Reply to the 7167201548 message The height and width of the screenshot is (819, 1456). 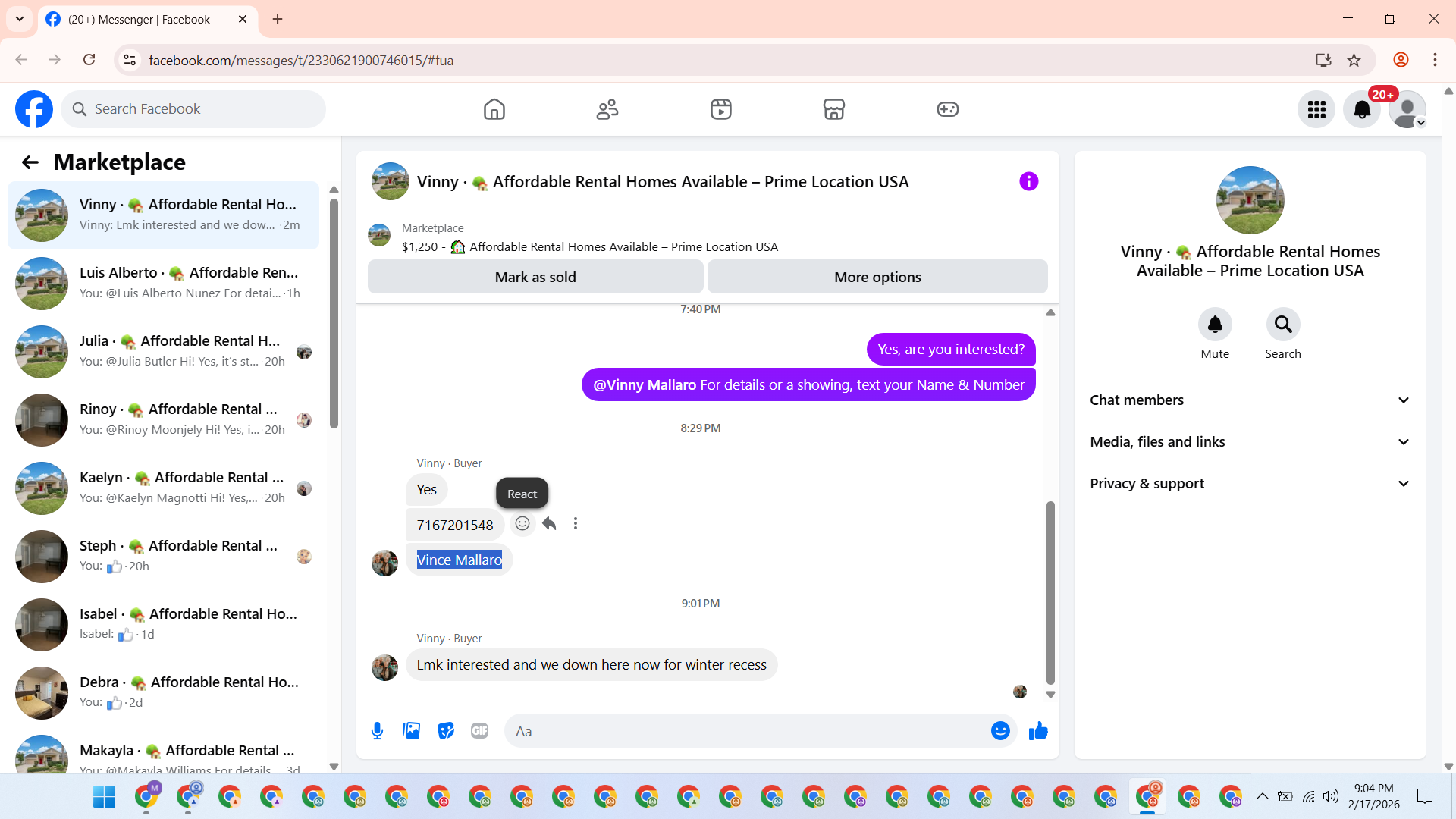(x=550, y=524)
